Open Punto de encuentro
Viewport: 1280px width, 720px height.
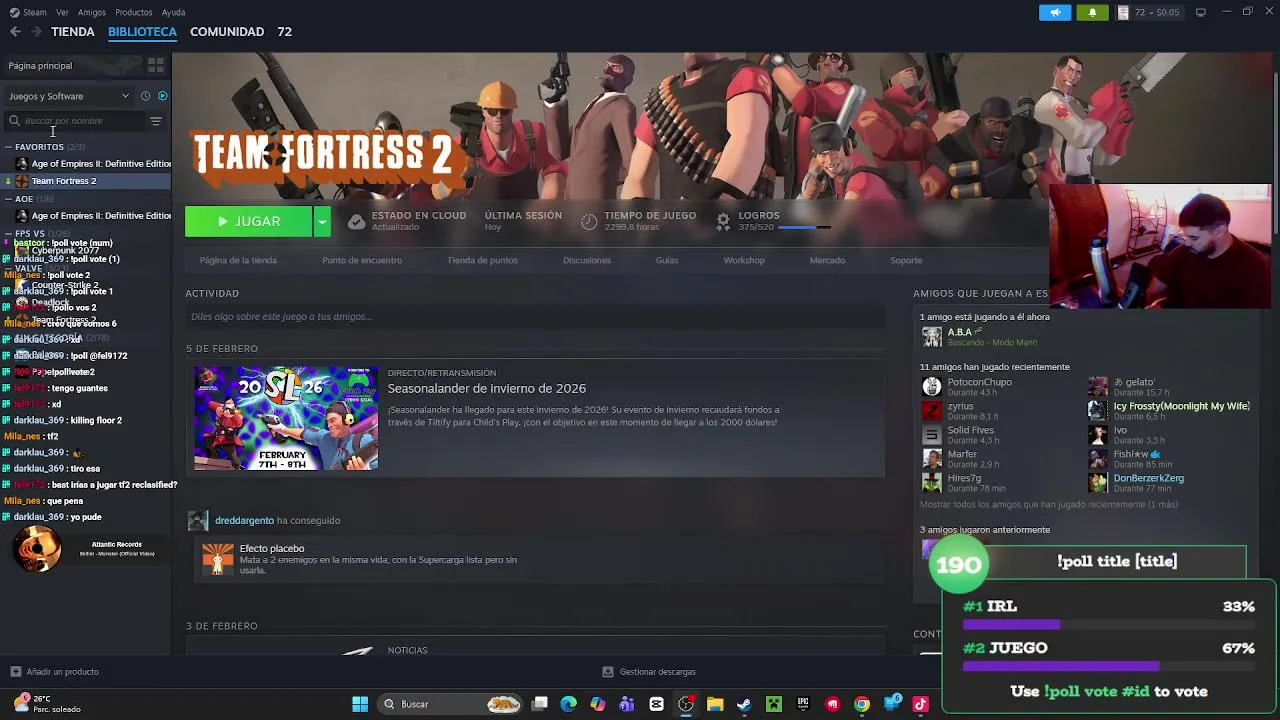pyautogui.click(x=362, y=260)
